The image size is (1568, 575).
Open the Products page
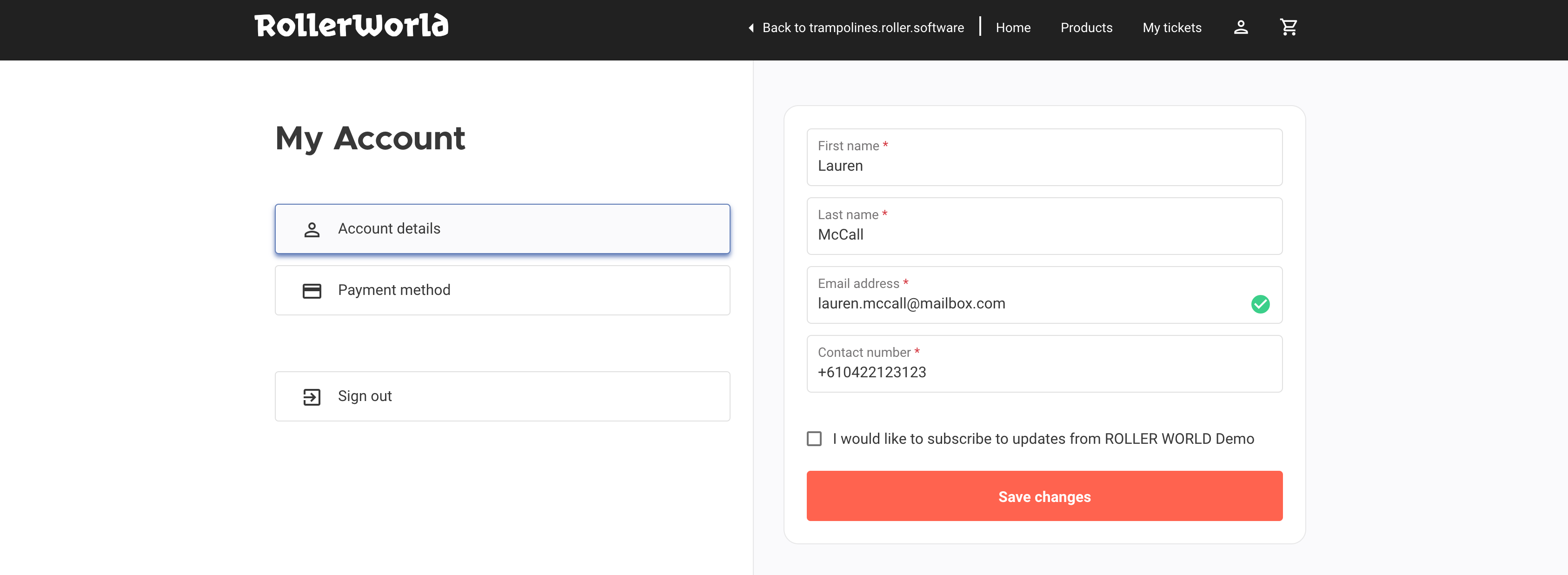pyautogui.click(x=1086, y=27)
